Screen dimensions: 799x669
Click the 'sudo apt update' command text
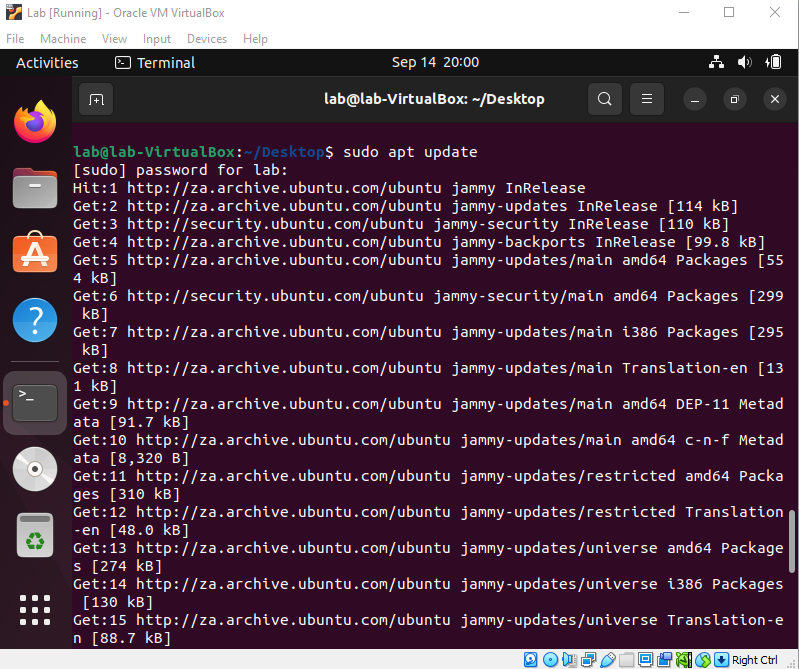click(410, 152)
